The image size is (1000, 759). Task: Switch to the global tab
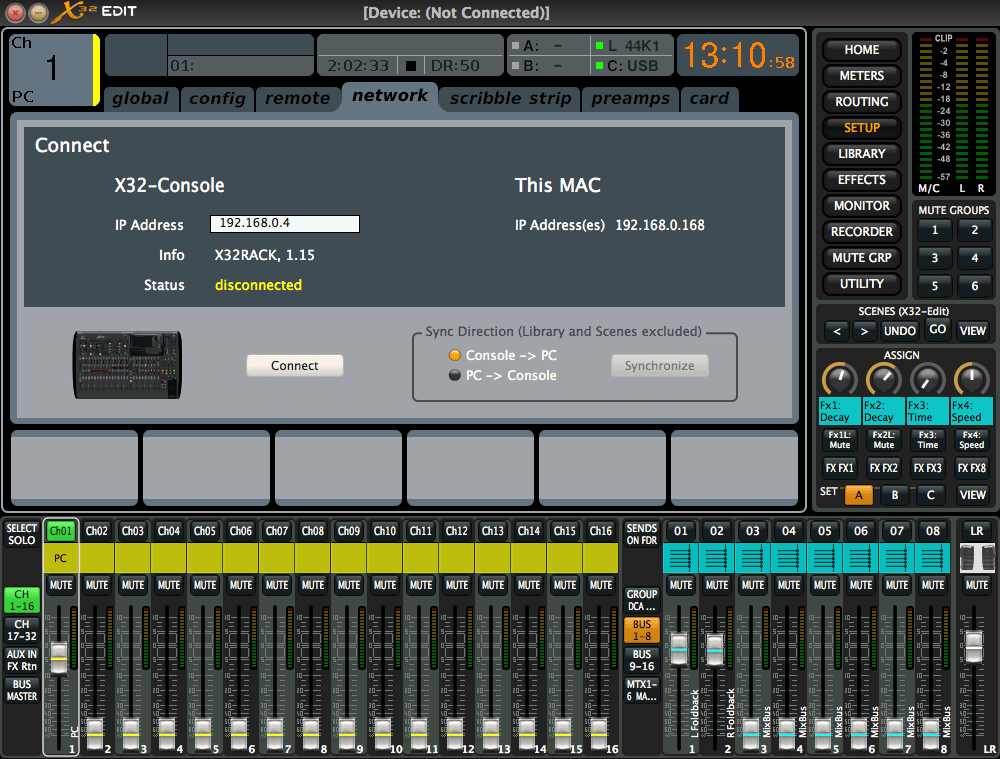pos(140,99)
